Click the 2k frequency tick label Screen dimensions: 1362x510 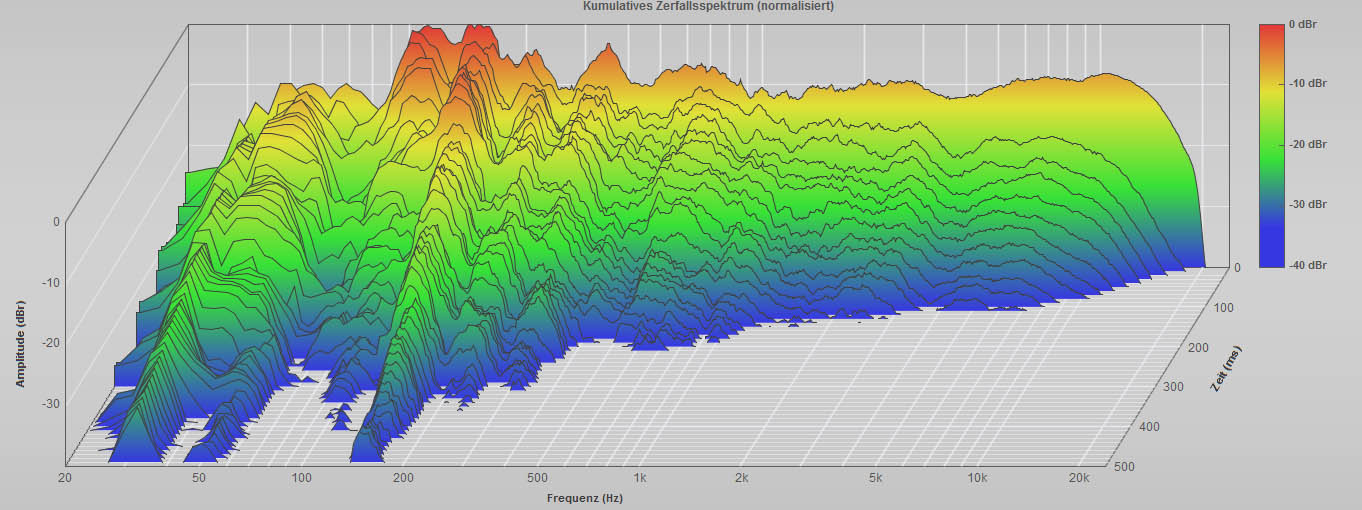click(742, 479)
